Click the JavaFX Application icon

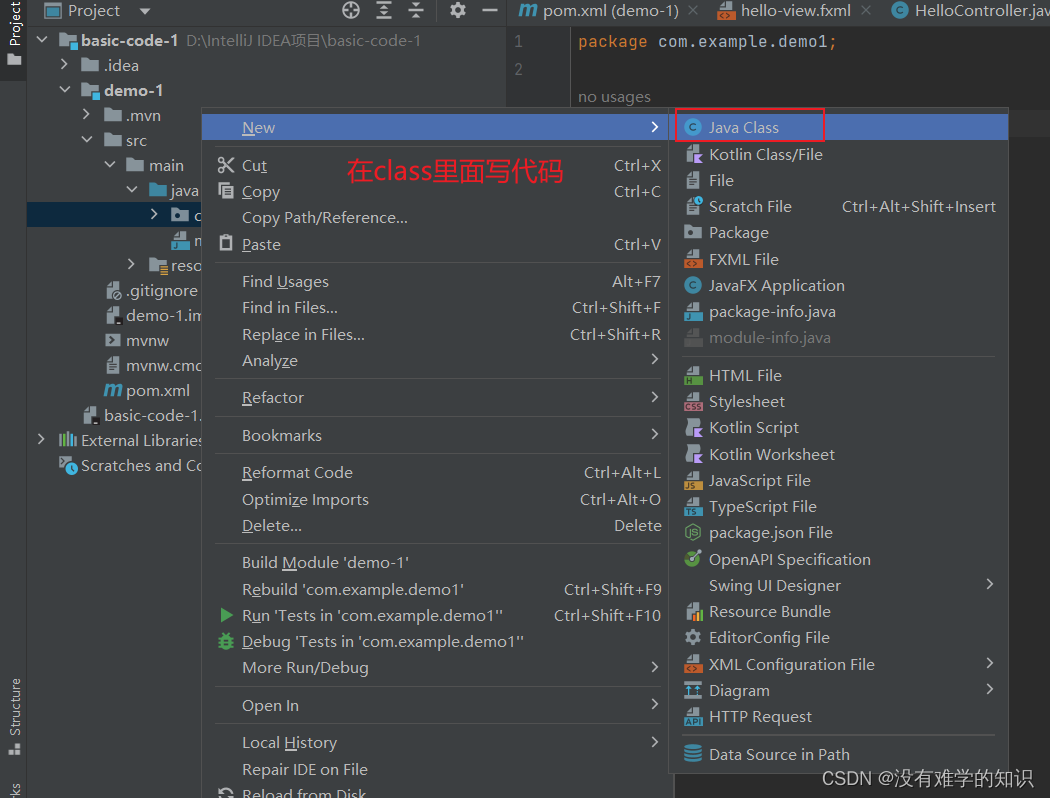(x=693, y=285)
